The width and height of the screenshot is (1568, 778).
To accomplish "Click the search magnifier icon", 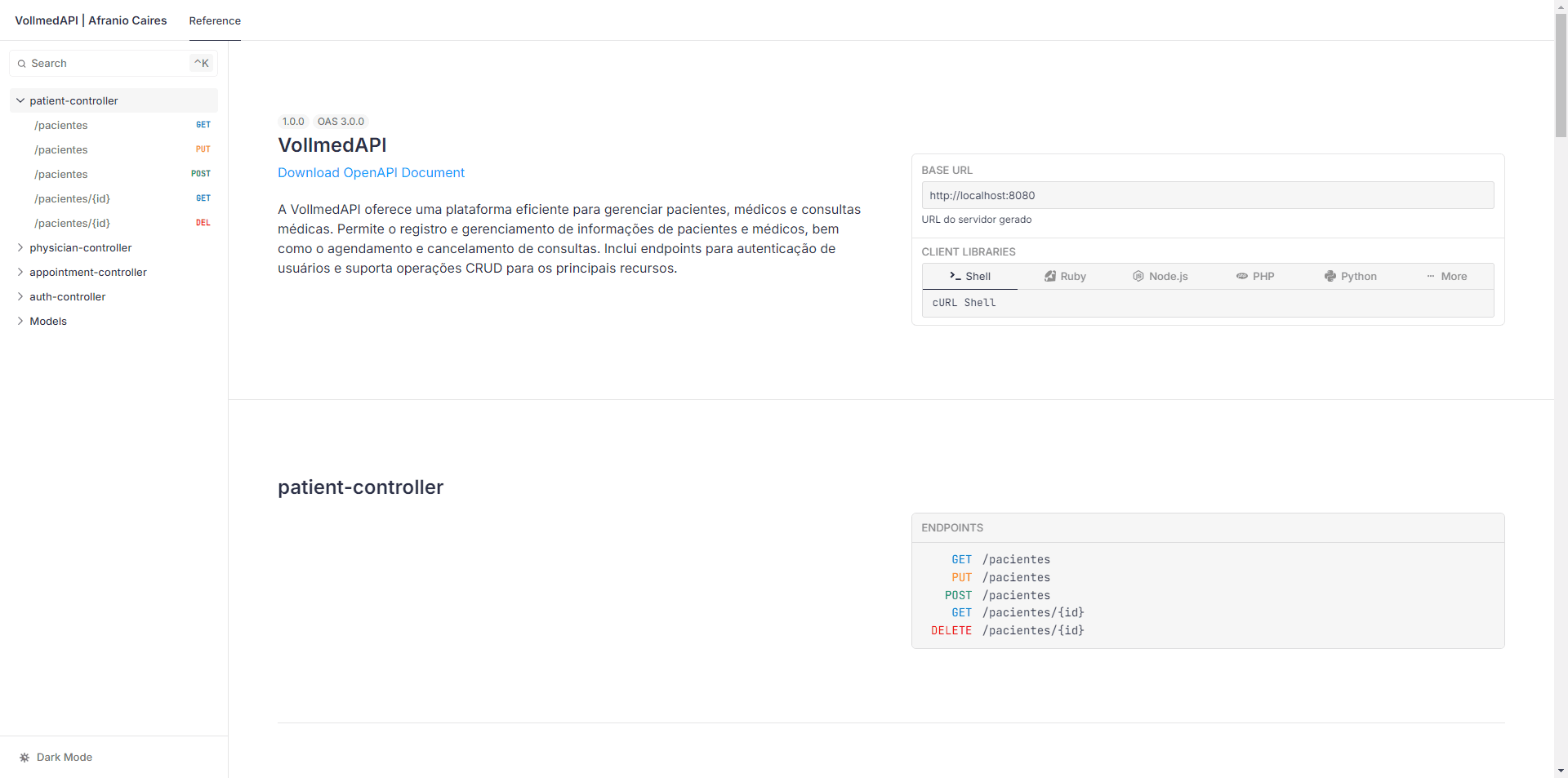I will coord(22,64).
